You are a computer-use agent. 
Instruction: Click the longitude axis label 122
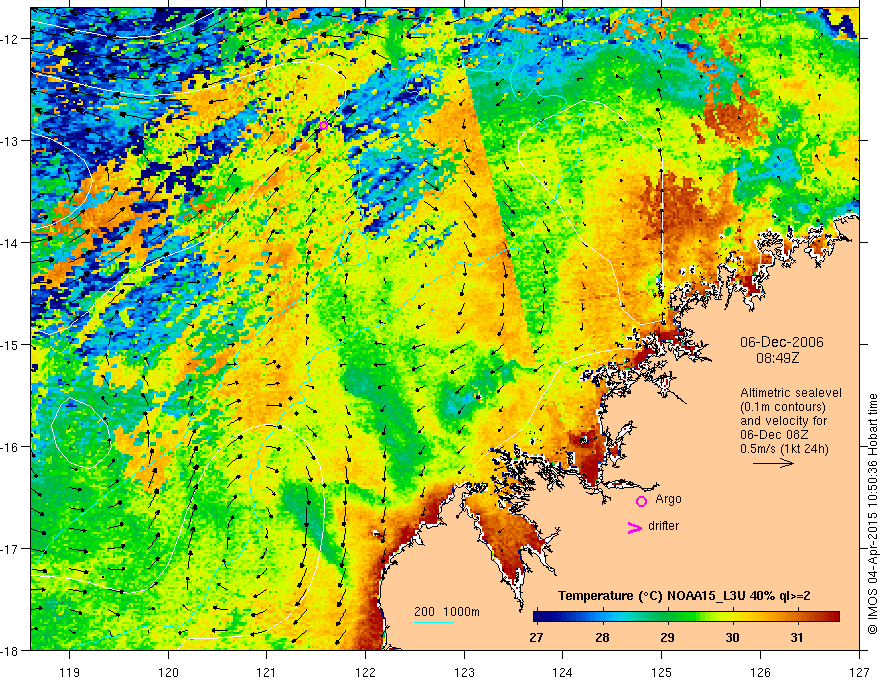pos(365,672)
